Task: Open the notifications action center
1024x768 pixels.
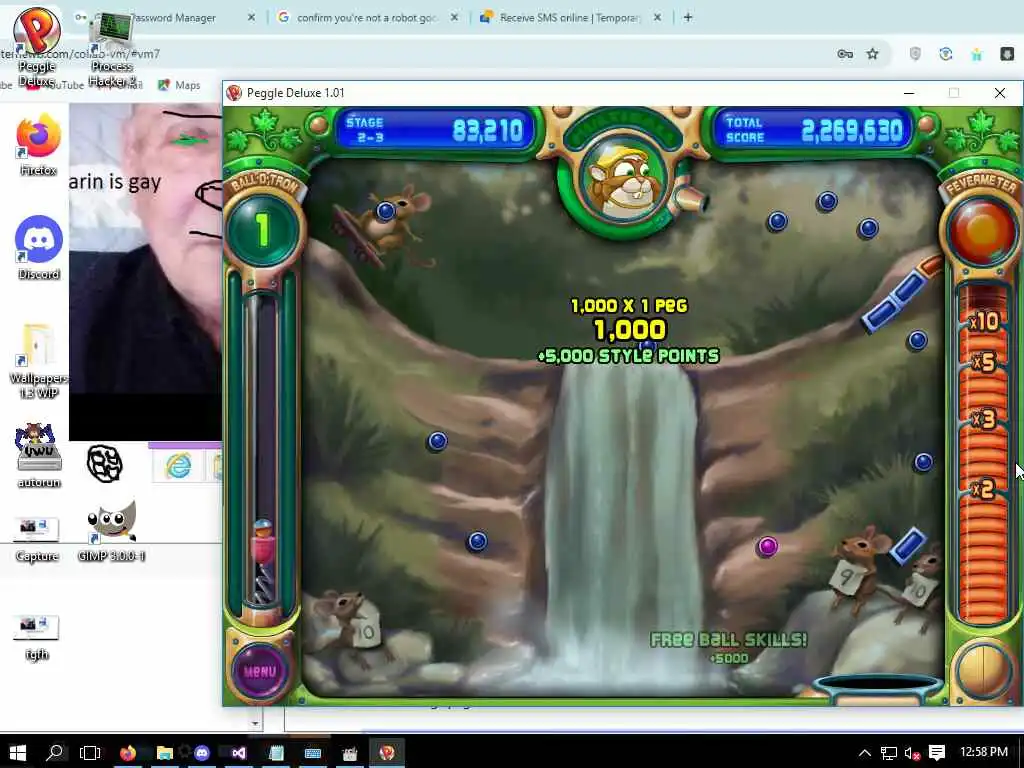Action: [x=937, y=753]
